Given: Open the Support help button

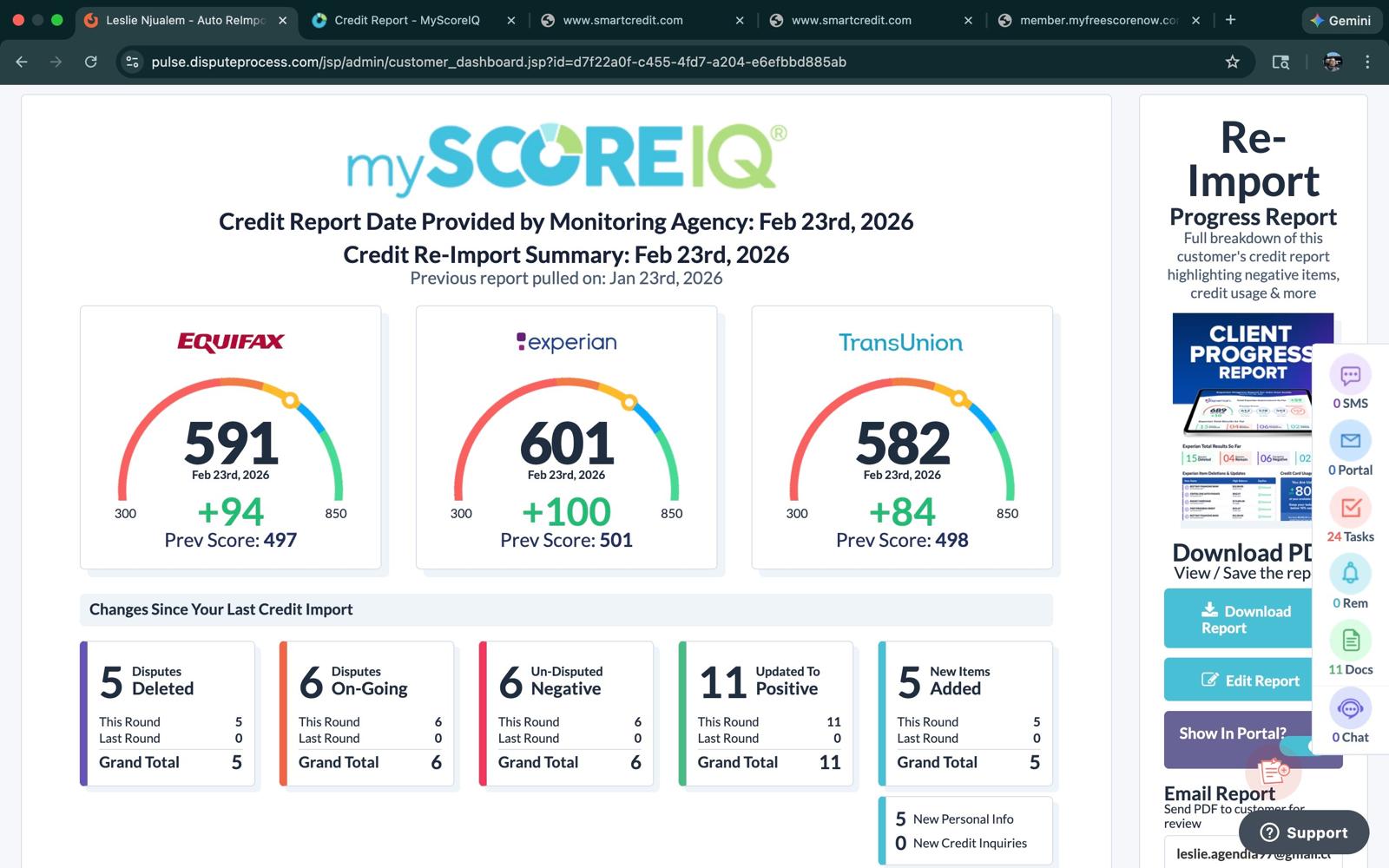Looking at the screenshot, I should [x=1303, y=832].
